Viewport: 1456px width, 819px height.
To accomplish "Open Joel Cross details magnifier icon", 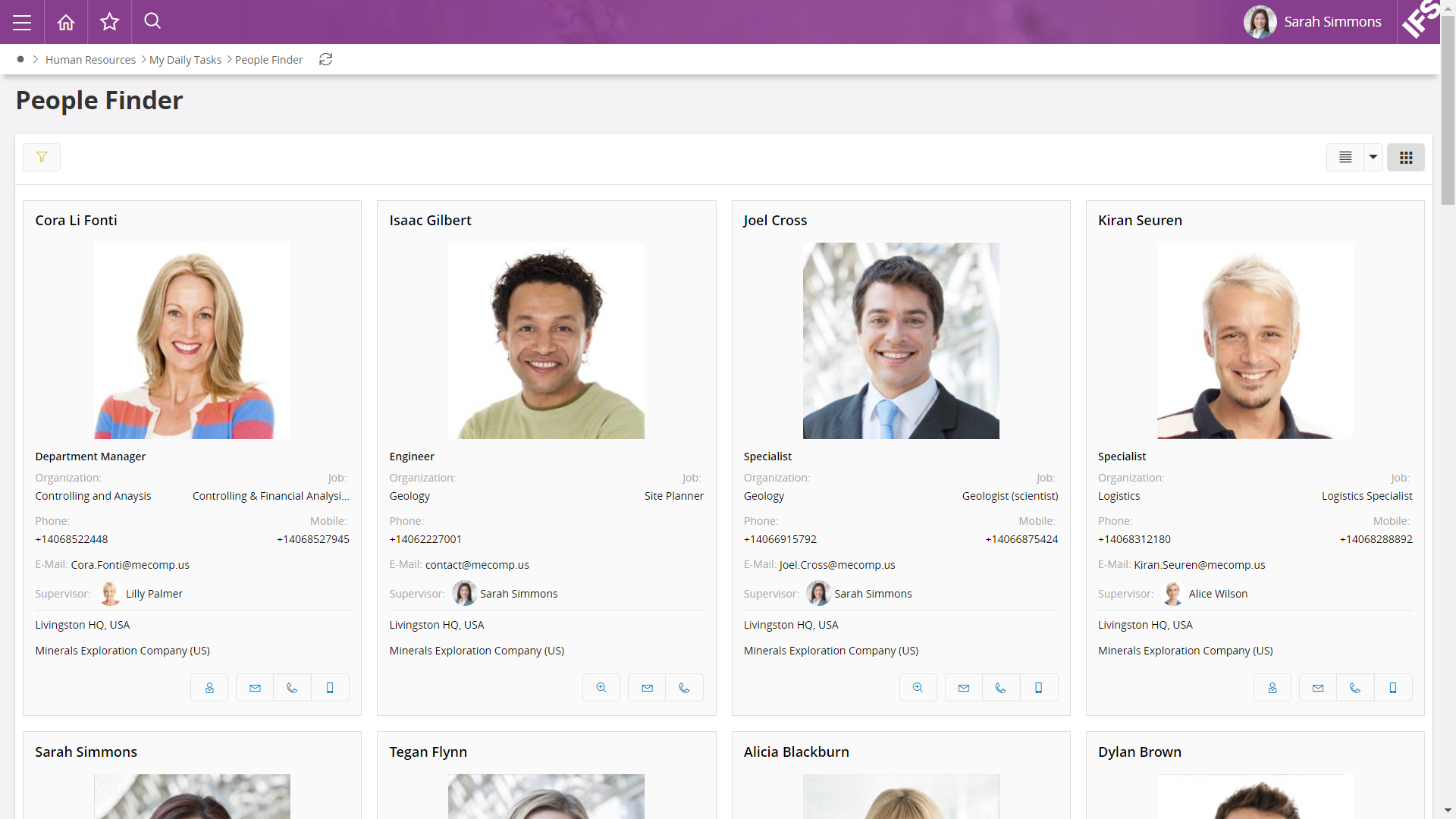I will click(x=918, y=688).
